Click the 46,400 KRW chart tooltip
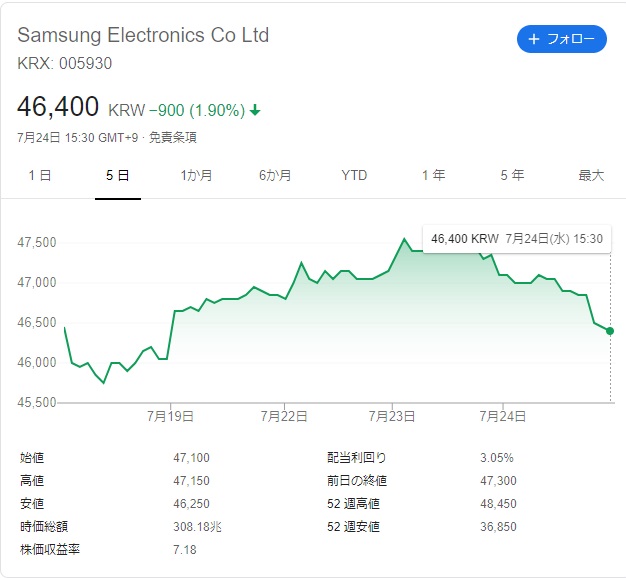This screenshot has width=626, height=578. (516, 239)
